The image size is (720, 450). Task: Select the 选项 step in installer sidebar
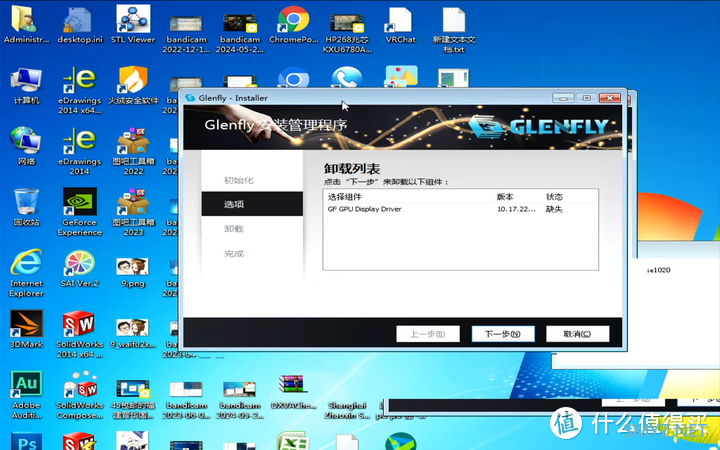tap(252, 204)
